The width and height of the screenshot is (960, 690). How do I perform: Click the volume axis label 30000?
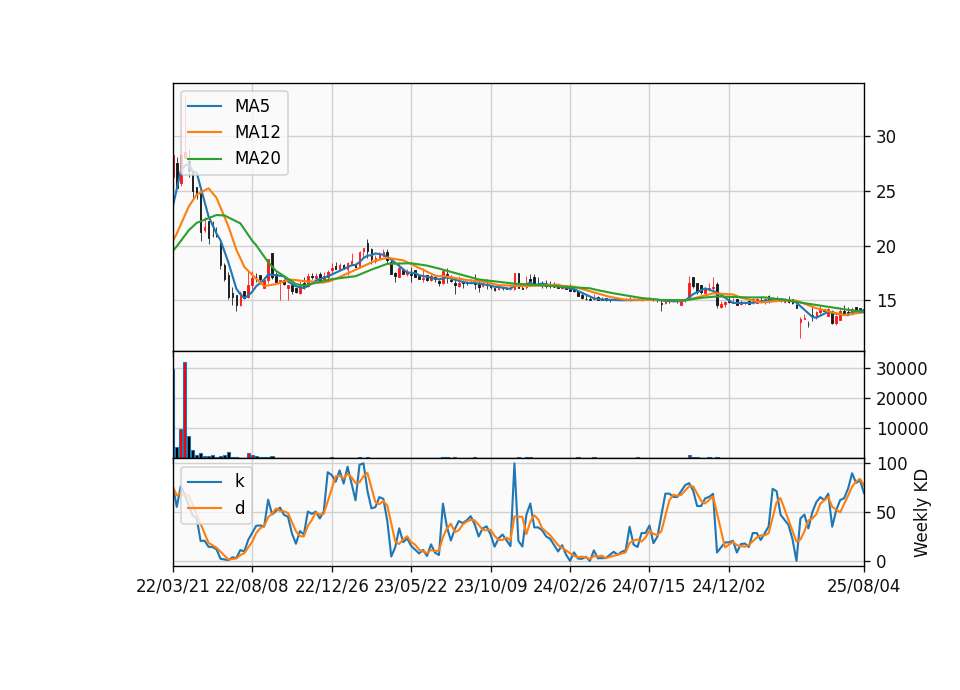click(x=902, y=369)
